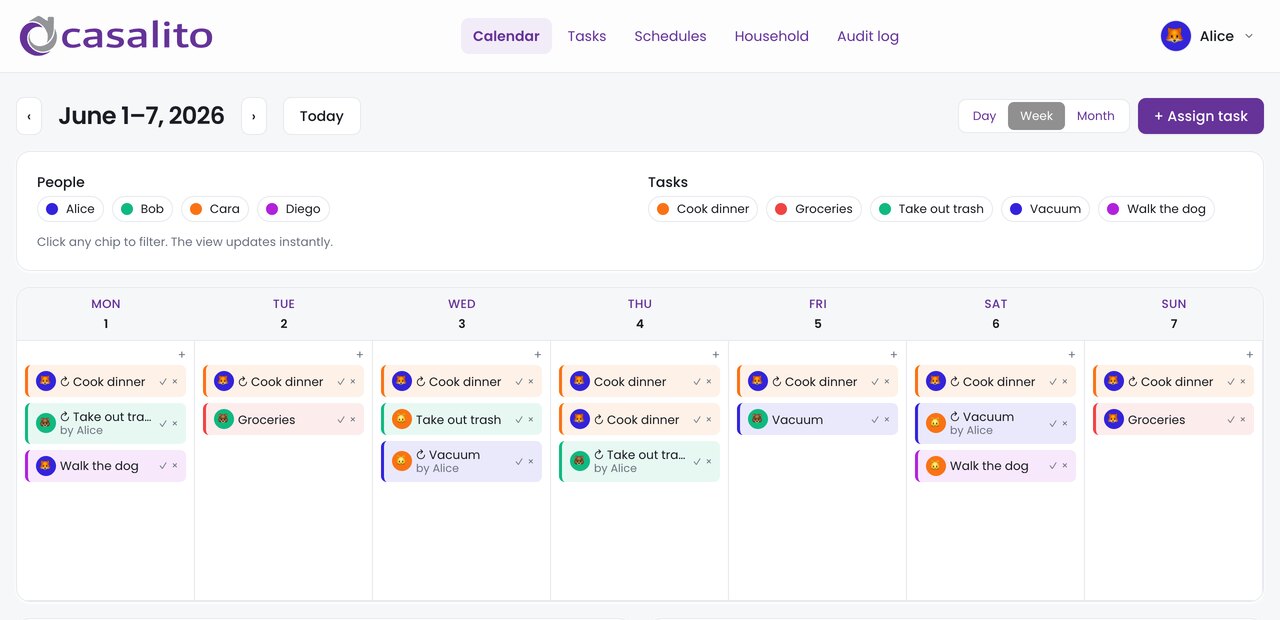The height and width of the screenshot is (620, 1280).
Task: Open Monday Walk the dog card
Action: click(x=106, y=466)
